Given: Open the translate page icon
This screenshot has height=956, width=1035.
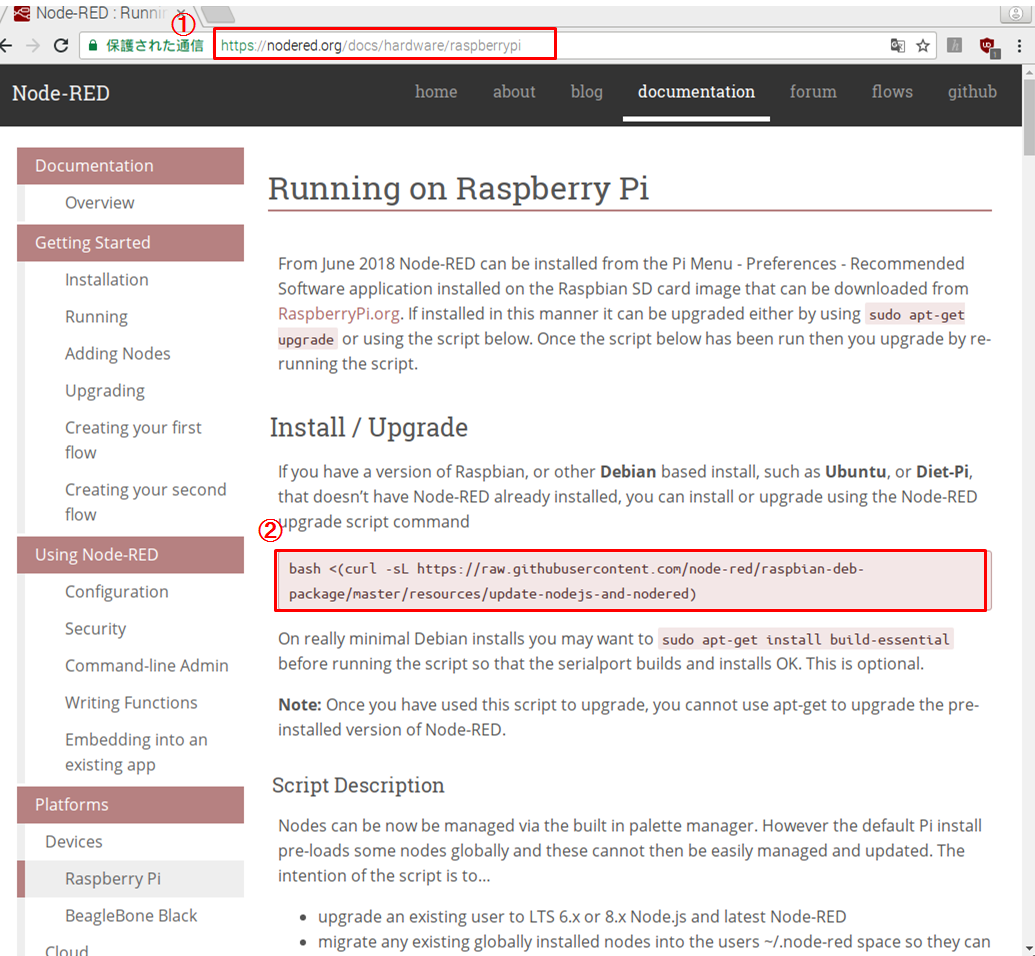Looking at the screenshot, I should [x=898, y=45].
